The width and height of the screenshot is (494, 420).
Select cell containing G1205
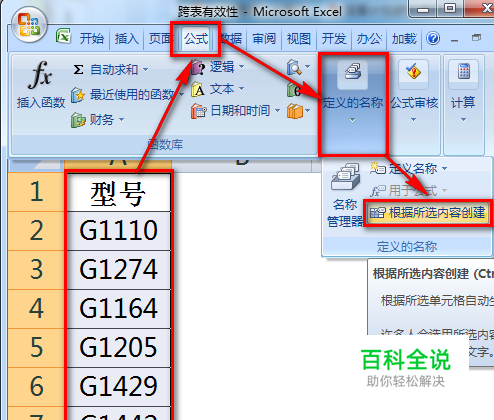pyautogui.click(x=118, y=348)
